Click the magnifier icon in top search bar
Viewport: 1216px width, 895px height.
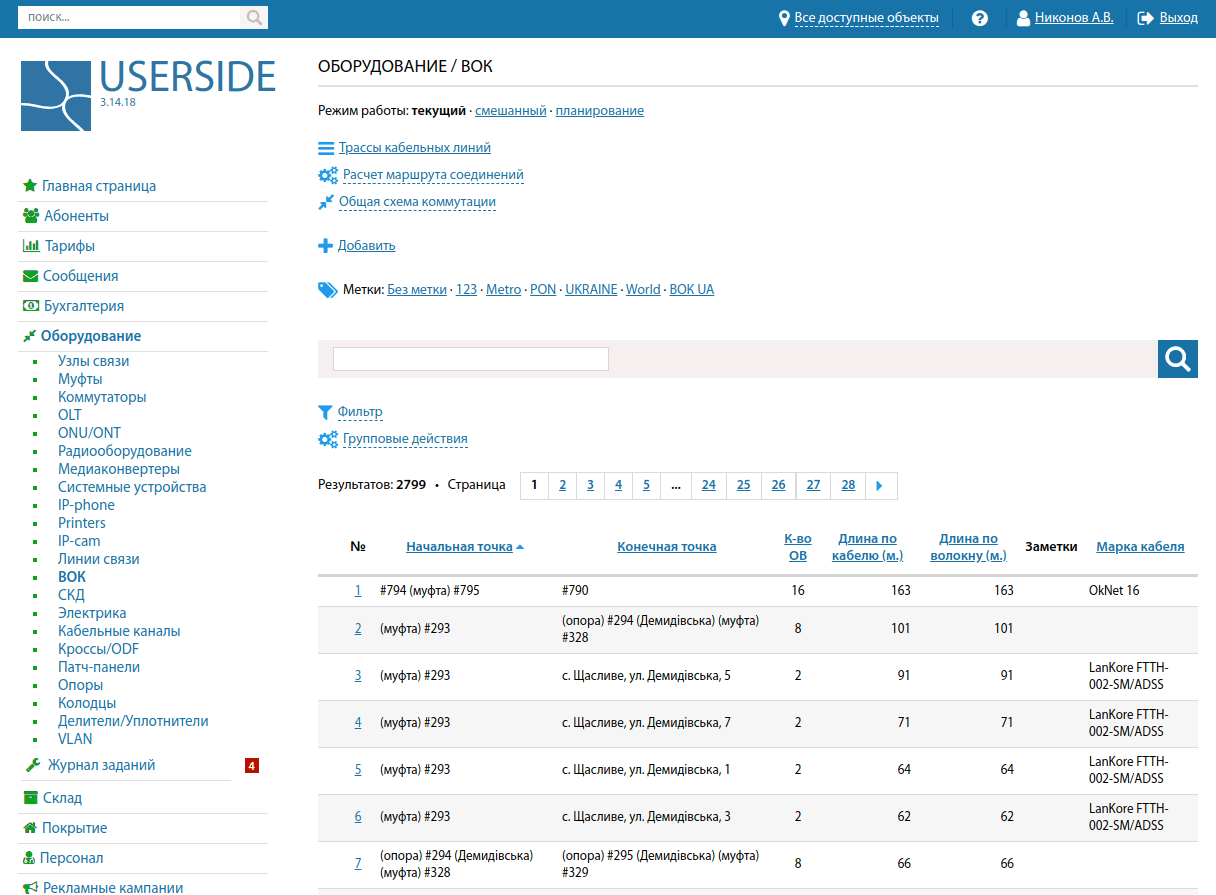pos(254,18)
